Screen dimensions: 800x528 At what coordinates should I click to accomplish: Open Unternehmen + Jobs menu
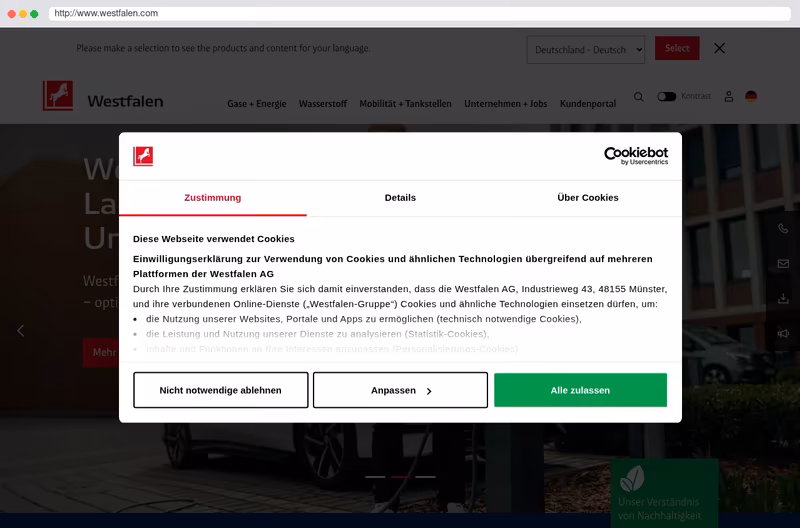tap(506, 104)
